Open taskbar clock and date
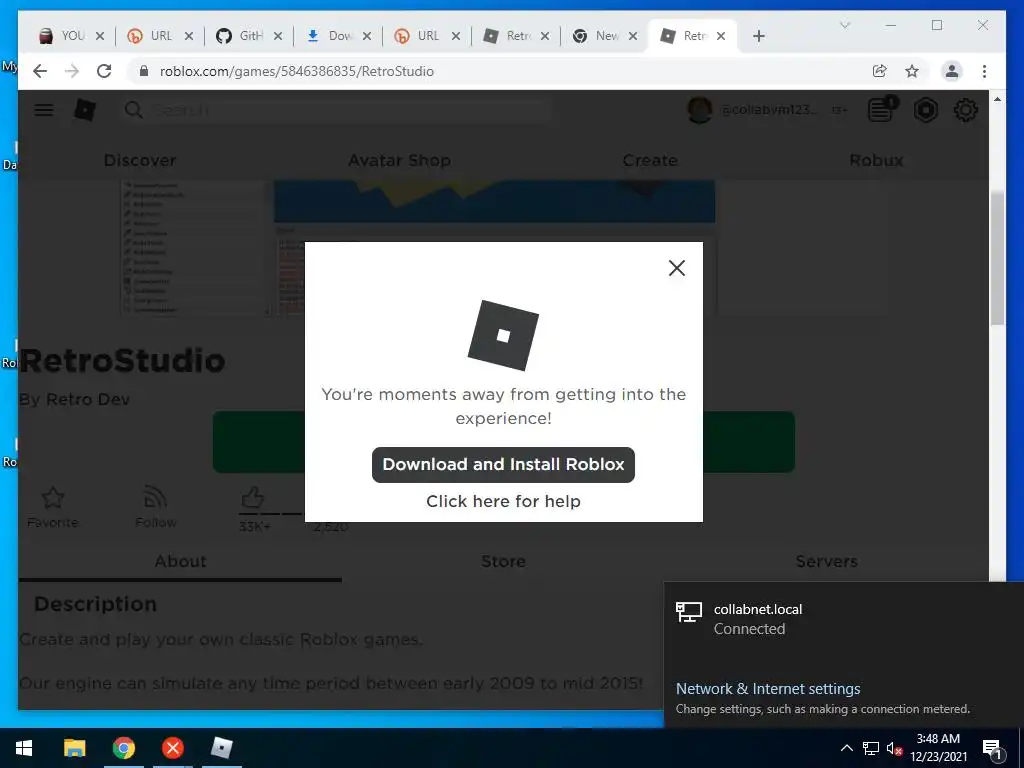This screenshot has width=1024, height=768. coord(938,748)
